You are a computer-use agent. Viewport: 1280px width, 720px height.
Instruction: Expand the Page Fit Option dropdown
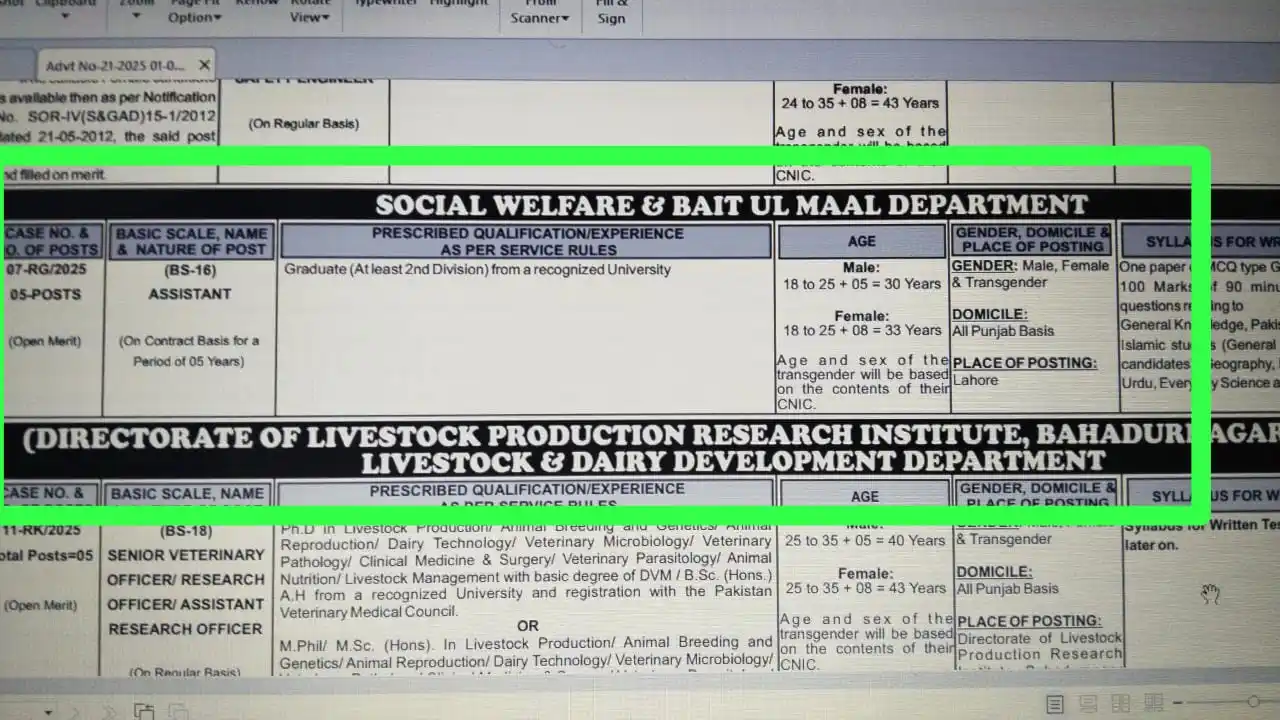(x=194, y=13)
